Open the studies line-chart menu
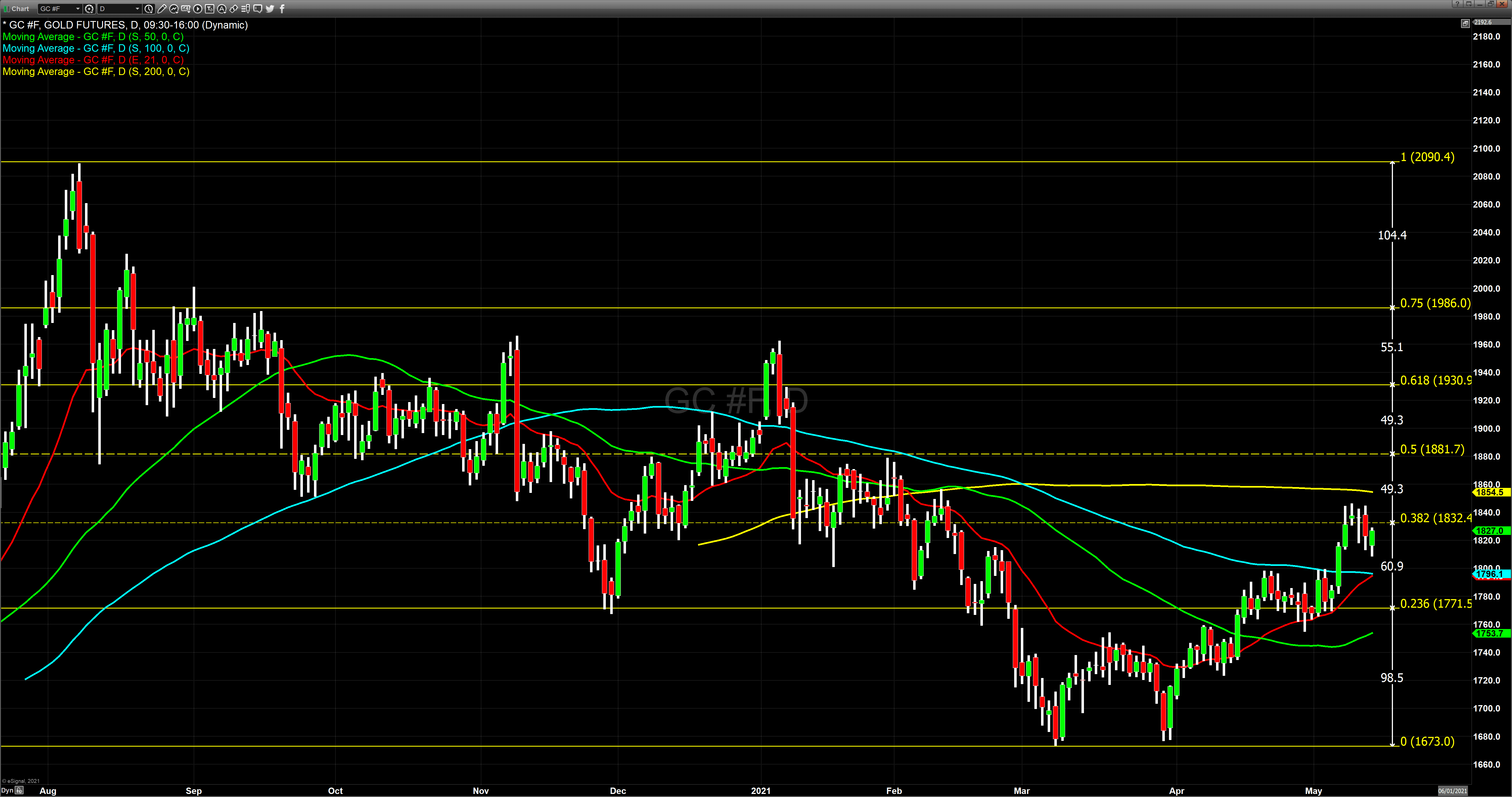 174,9
